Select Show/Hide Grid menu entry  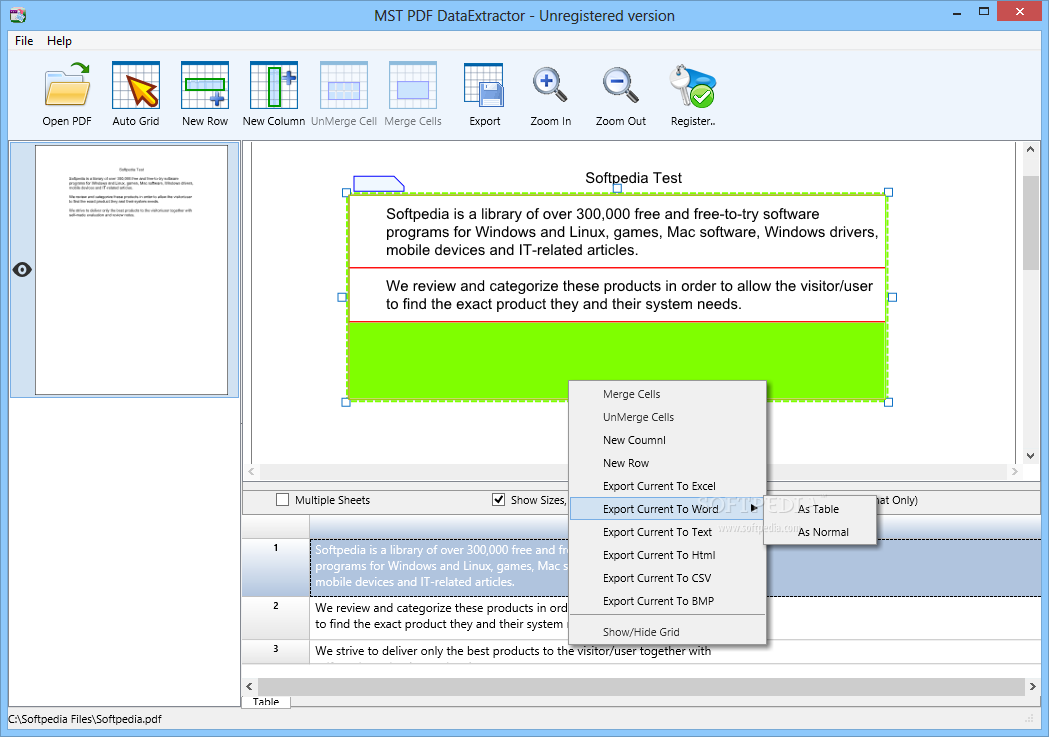667,632
